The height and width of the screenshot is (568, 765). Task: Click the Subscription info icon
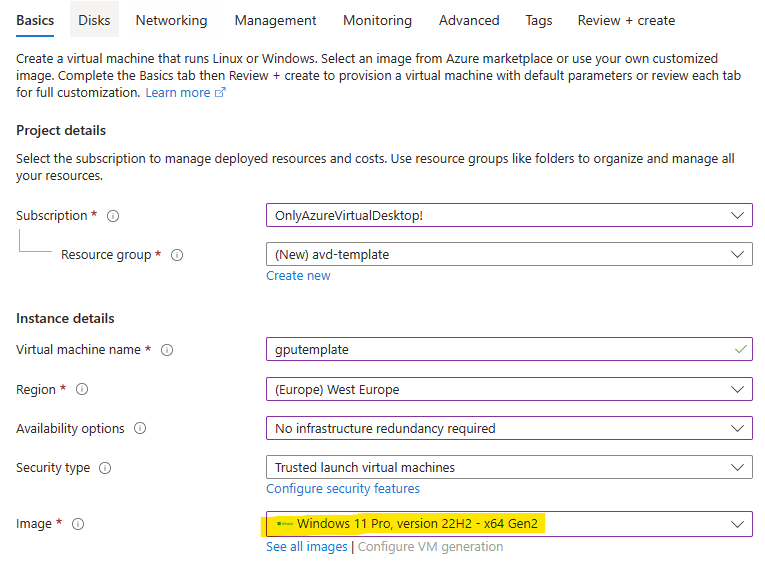pos(113,216)
